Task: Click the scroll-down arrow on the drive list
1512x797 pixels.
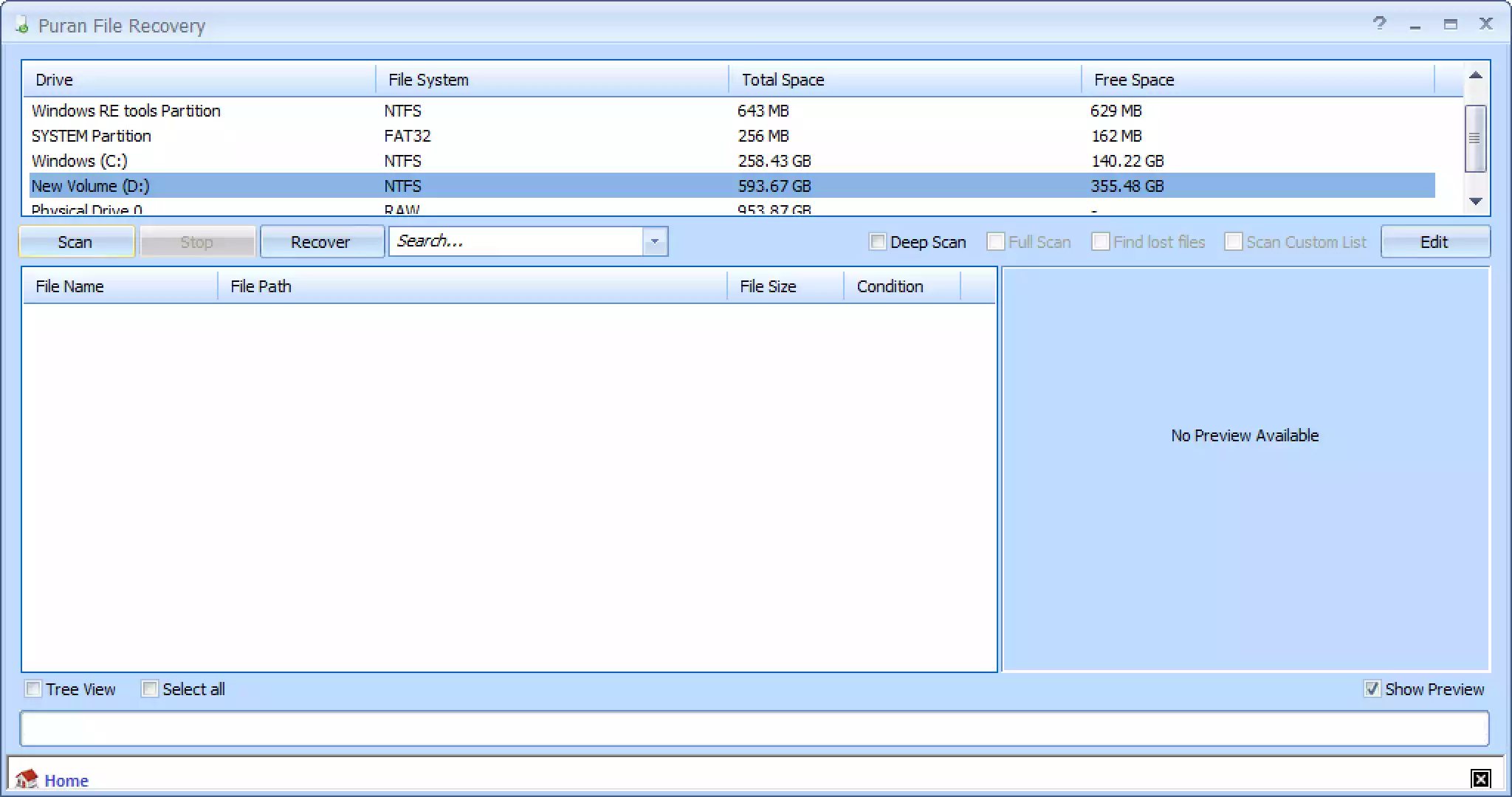Action: (x=1475, y=201)
